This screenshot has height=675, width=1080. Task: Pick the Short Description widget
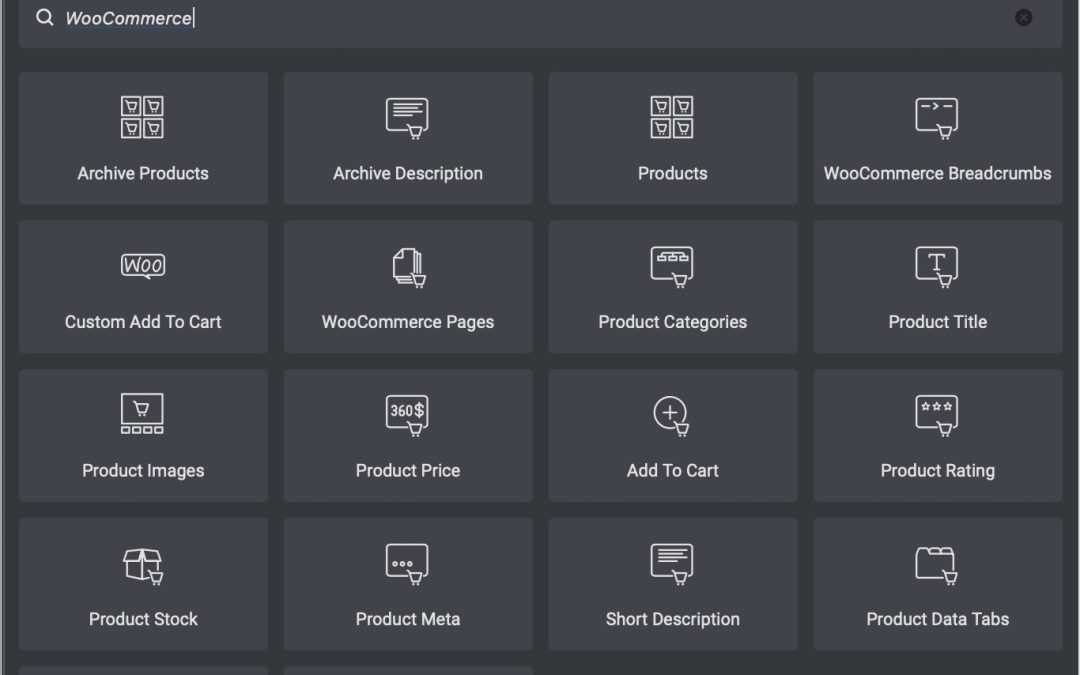point(673,584)
